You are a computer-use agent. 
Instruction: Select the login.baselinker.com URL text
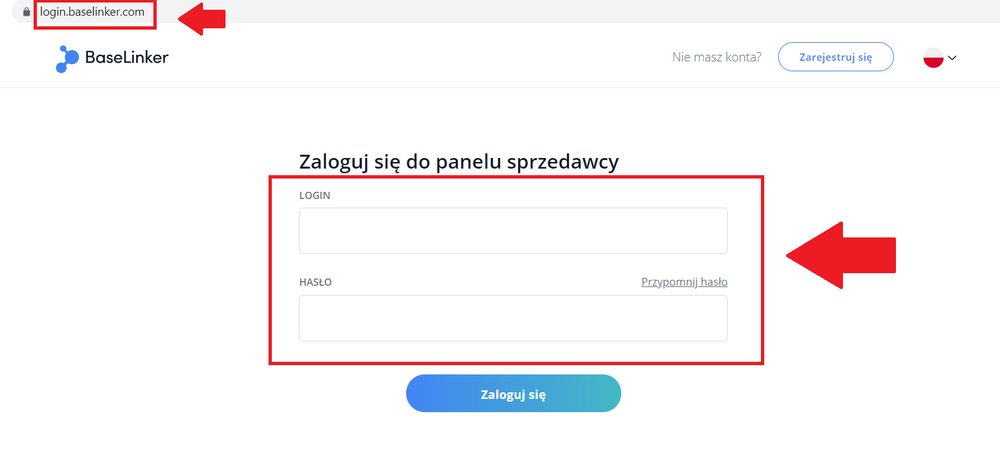92,12
